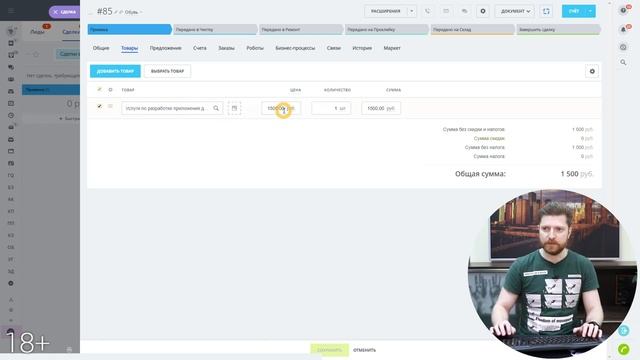640x360 pixels.
Task: Expand the Счёт button dropdown arrow
Action: tap(590, 11)
